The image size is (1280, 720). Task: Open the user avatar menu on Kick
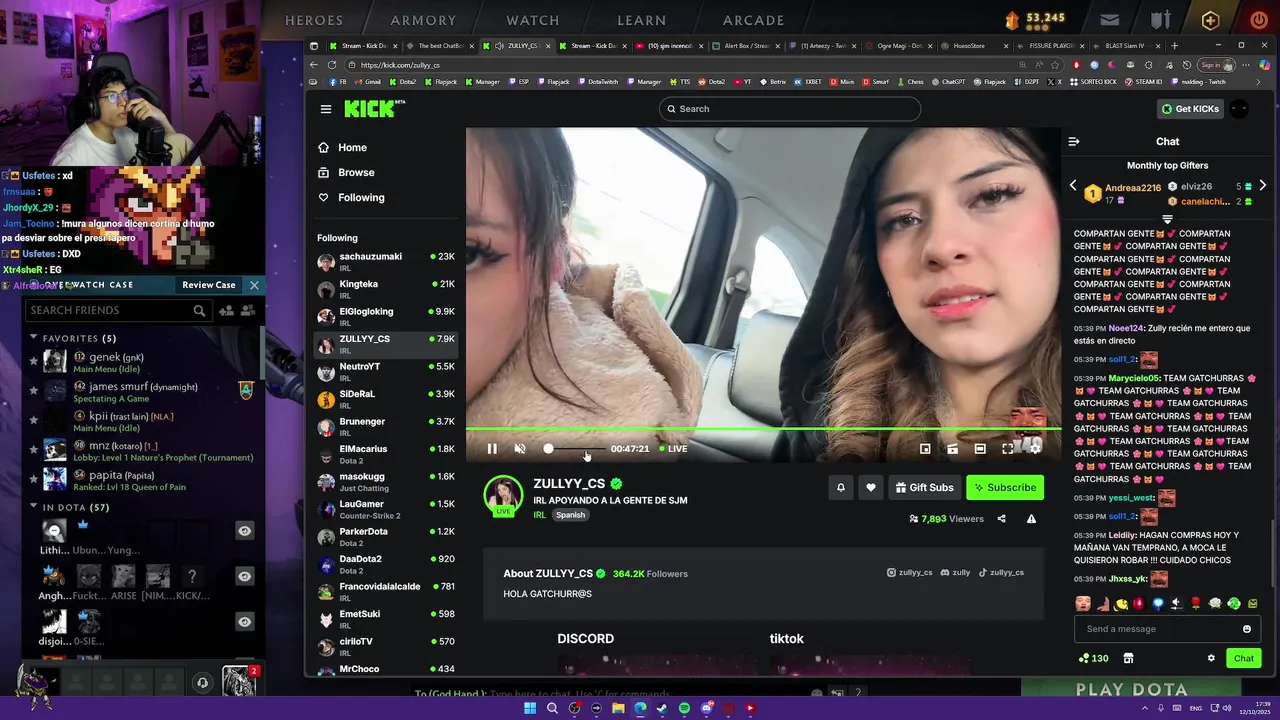(x=1238, y=109)
